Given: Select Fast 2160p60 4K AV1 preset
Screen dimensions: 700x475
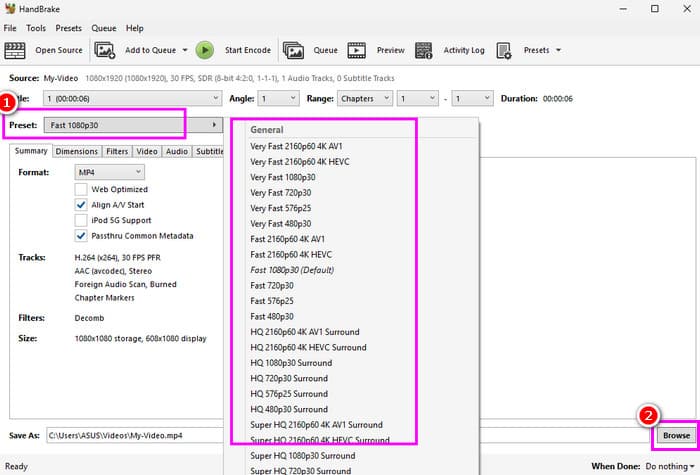Looking at the screenshot, I should point(288,239).
